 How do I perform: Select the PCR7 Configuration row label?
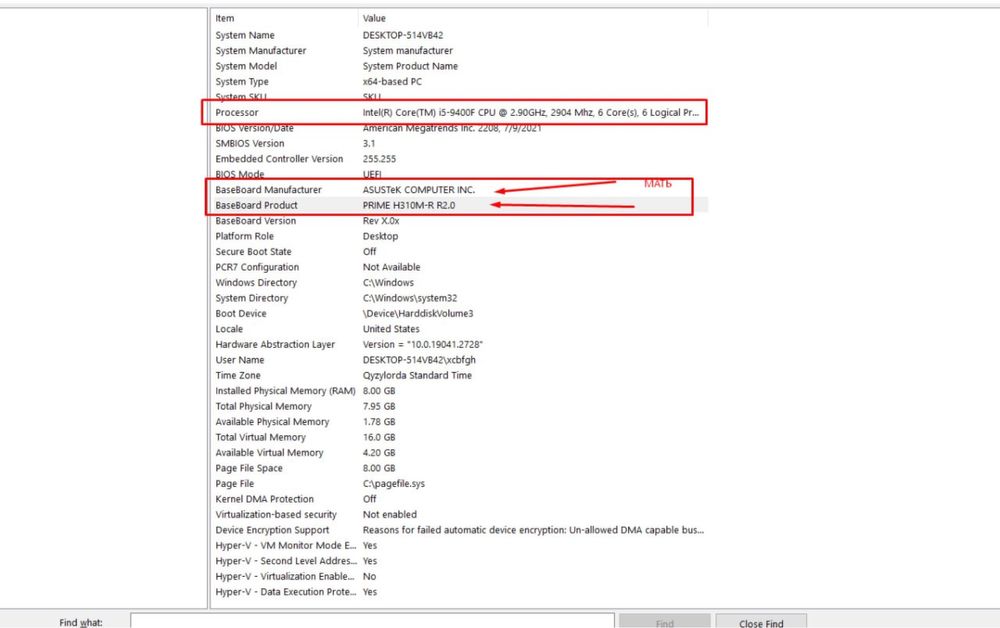tap(257, 267)
